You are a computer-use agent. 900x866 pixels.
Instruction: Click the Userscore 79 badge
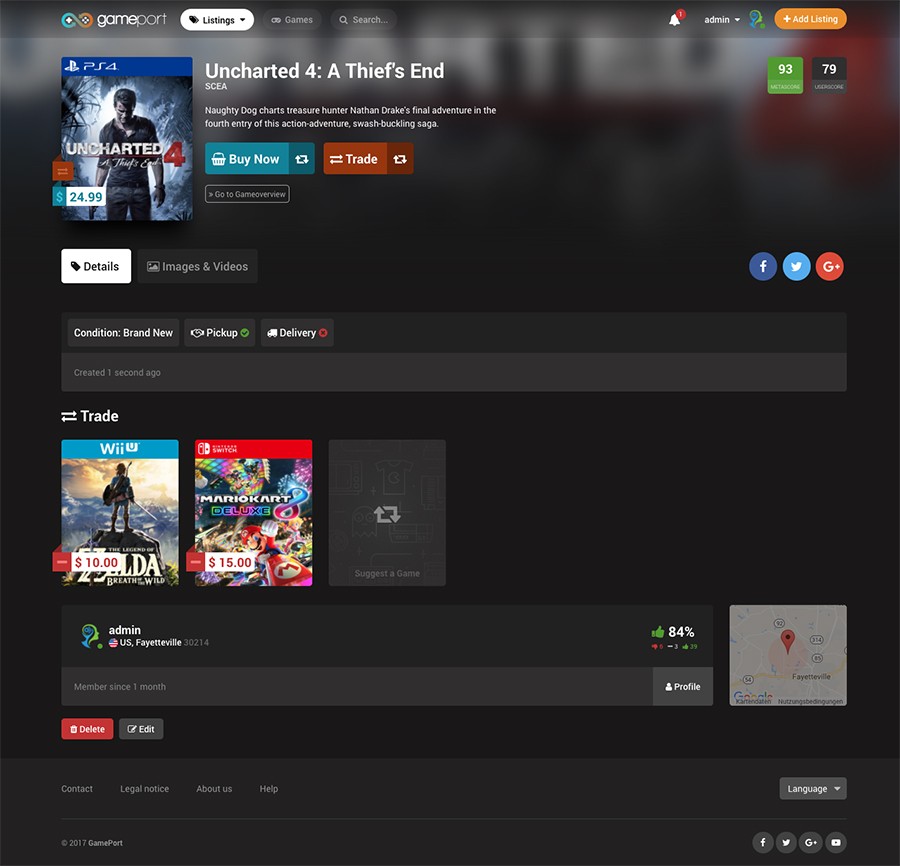tap(829, 75)
